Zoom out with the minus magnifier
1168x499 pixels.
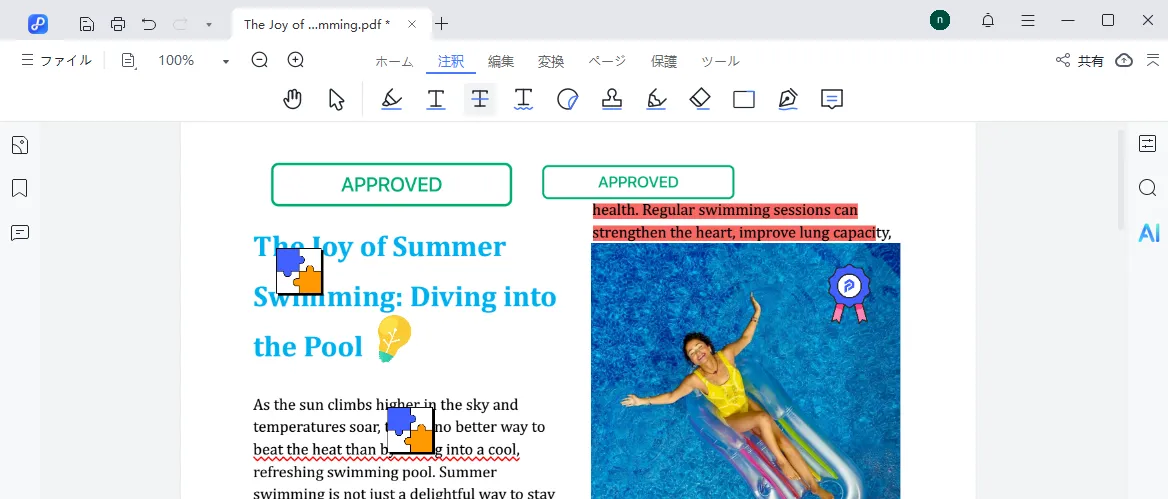(259, 60)
